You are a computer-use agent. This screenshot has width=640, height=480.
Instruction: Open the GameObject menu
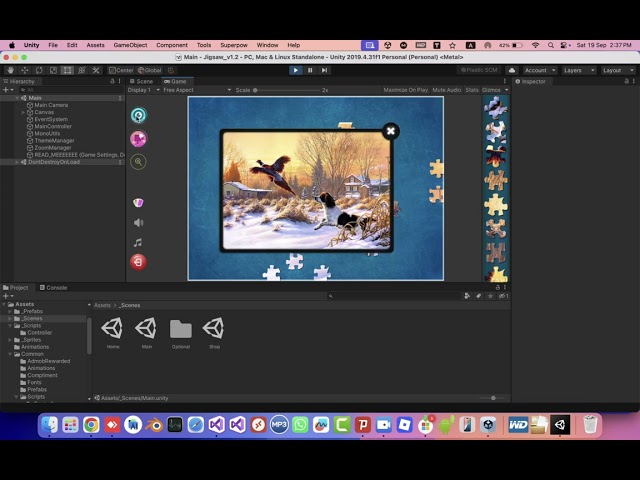130,45
